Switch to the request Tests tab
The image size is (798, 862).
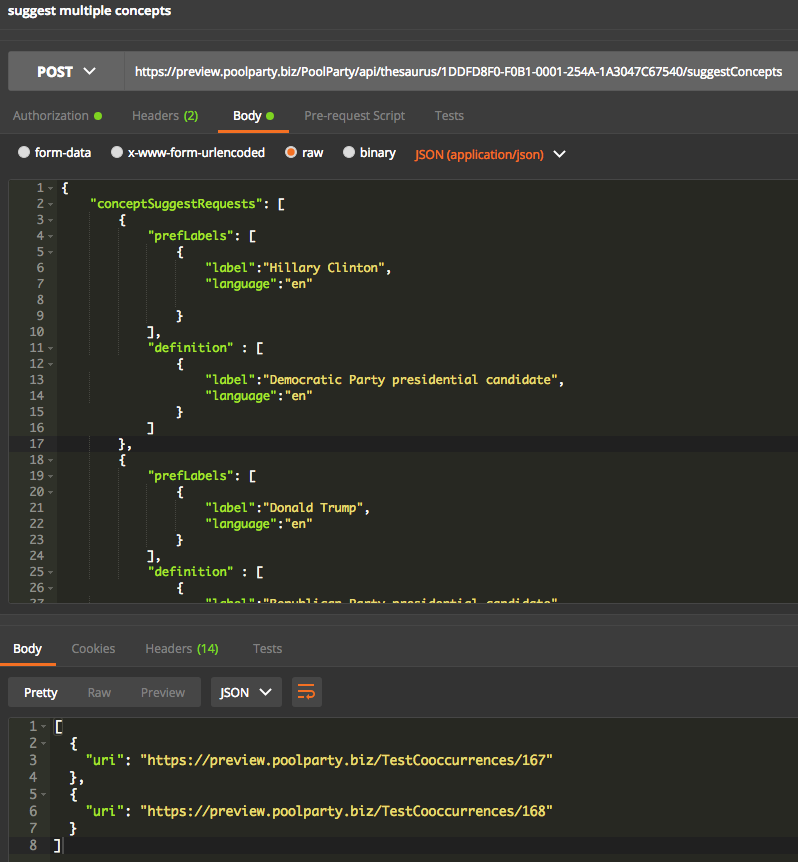pos(449,116)
